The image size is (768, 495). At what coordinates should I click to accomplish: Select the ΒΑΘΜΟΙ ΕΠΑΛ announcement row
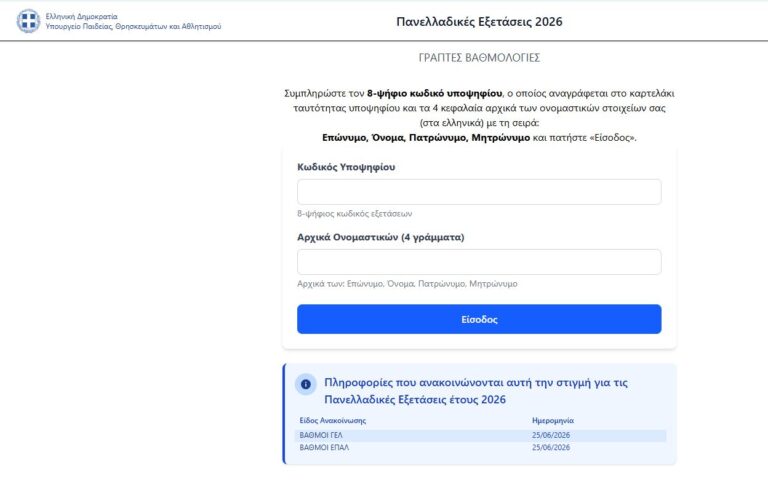pyautogui.click(x=480, y=448)
